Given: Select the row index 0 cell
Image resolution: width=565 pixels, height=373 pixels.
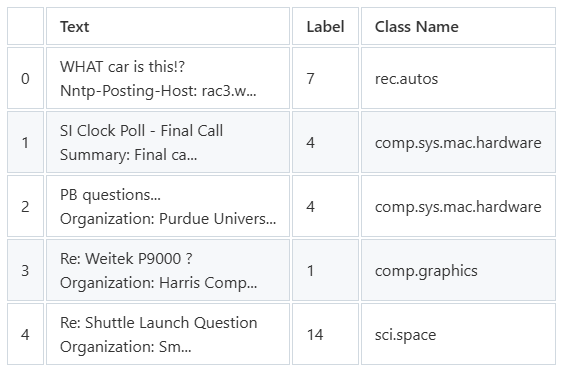Looking at the screenshot, I should click(25, 78).
